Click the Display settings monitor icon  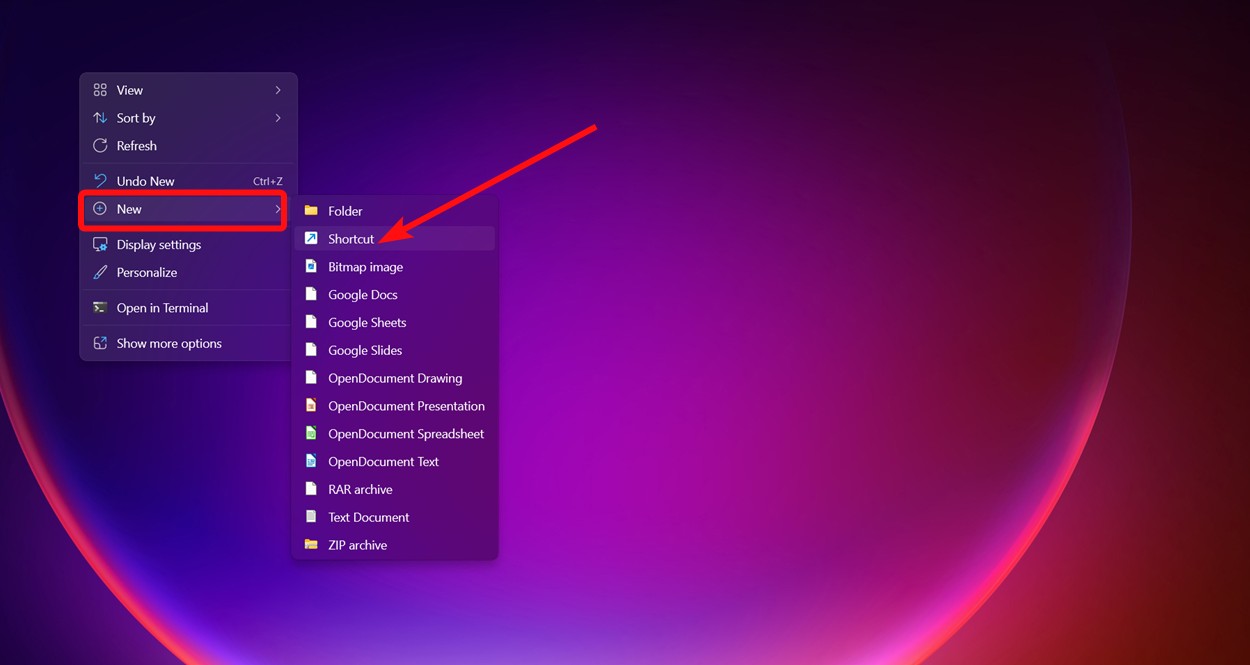click(100, 244)
